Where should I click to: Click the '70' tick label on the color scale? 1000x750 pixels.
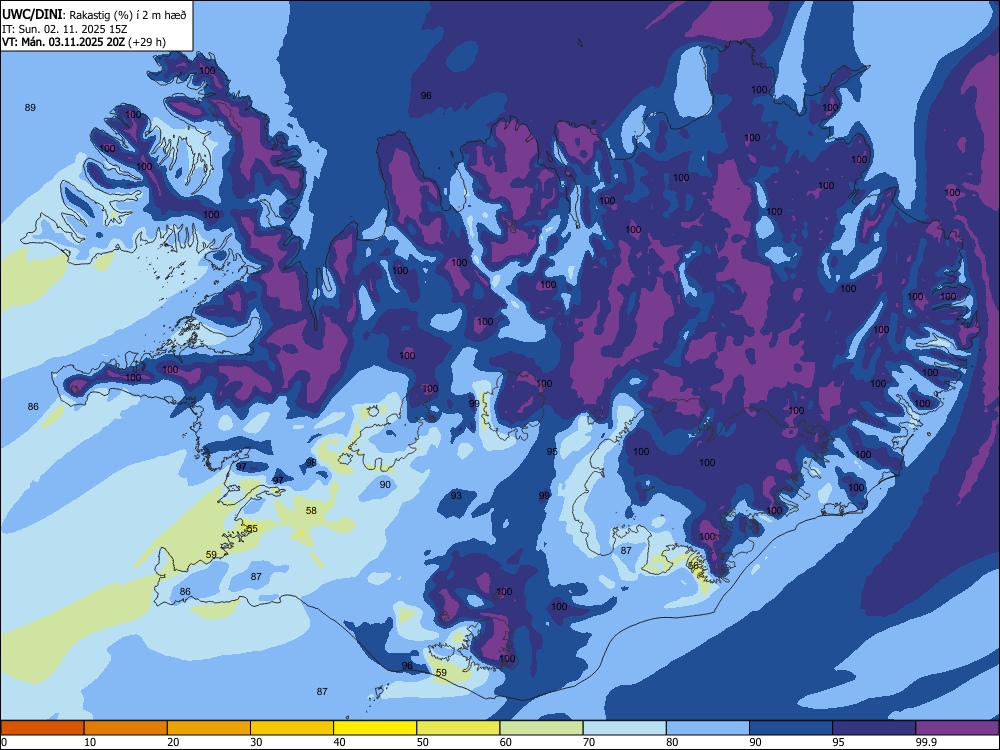[x=589, y=742]
